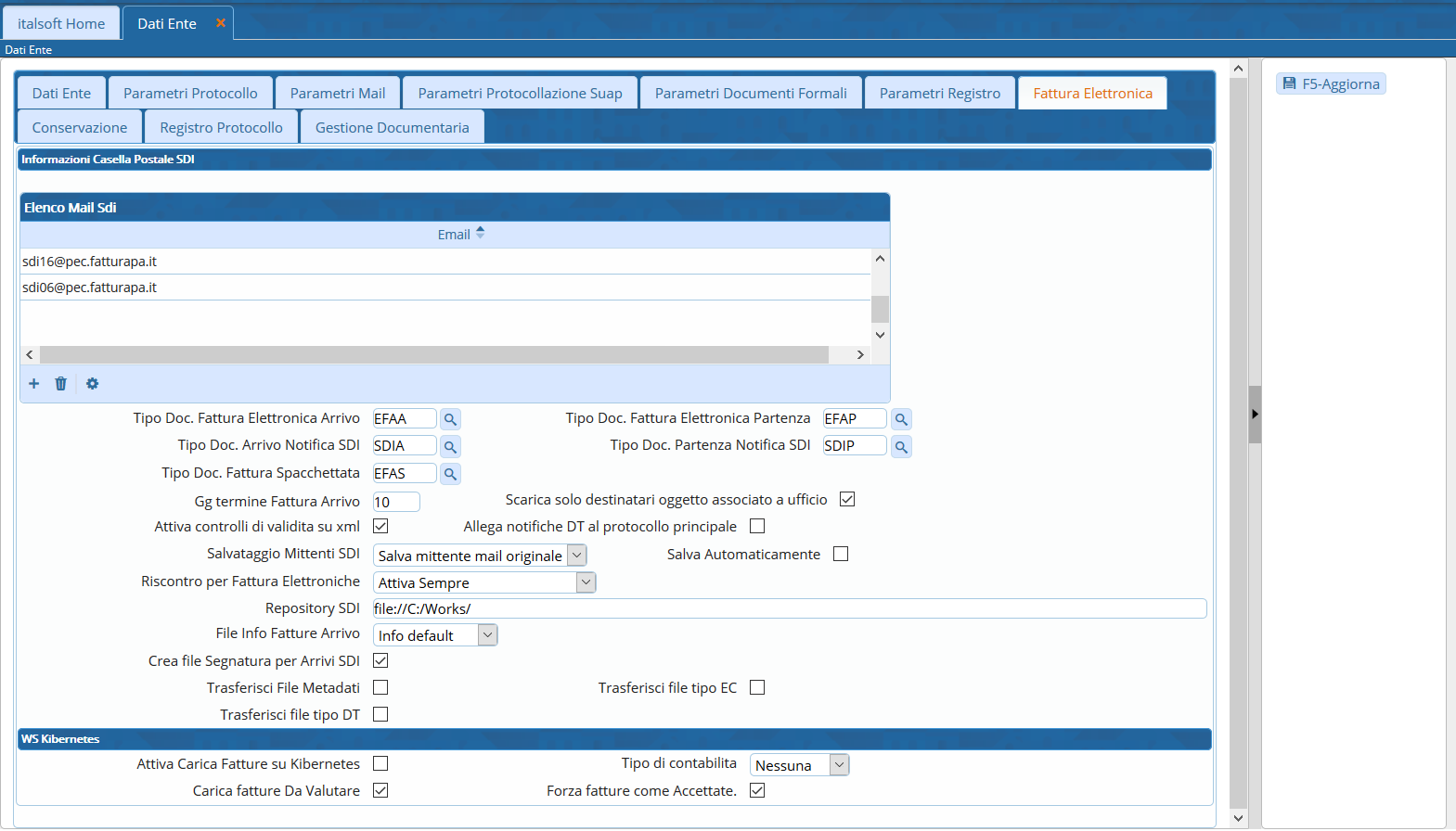
Task: Sort the list by Email column header
Action: 454,235
